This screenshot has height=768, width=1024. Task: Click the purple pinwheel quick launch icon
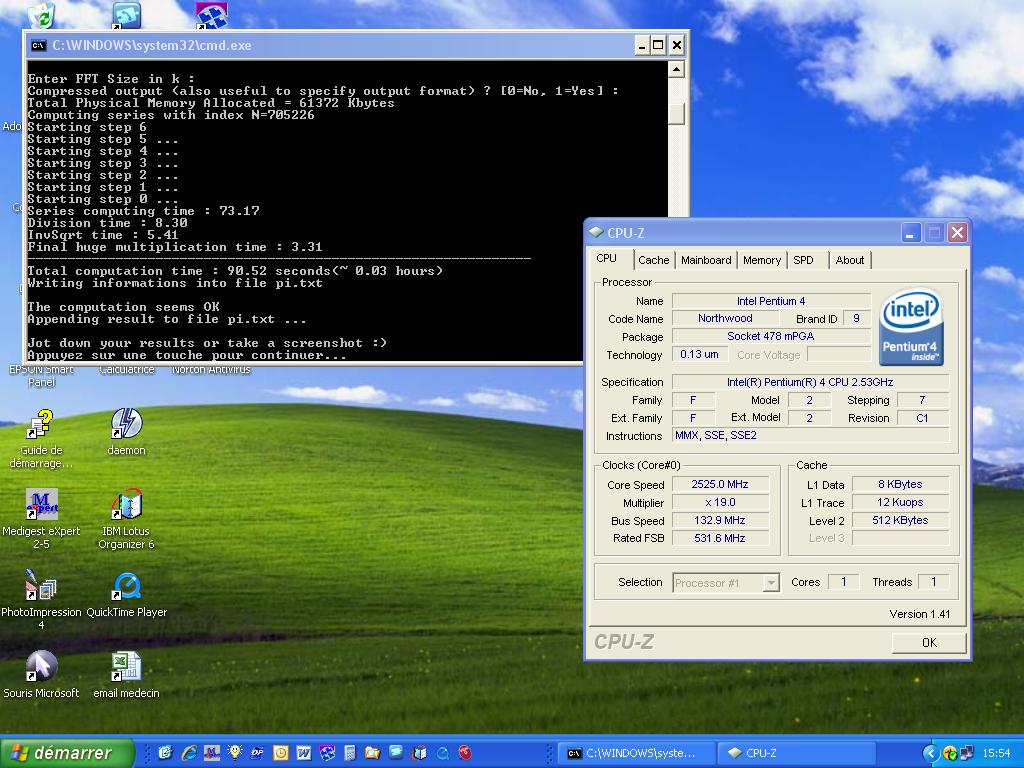pos(327,752)
